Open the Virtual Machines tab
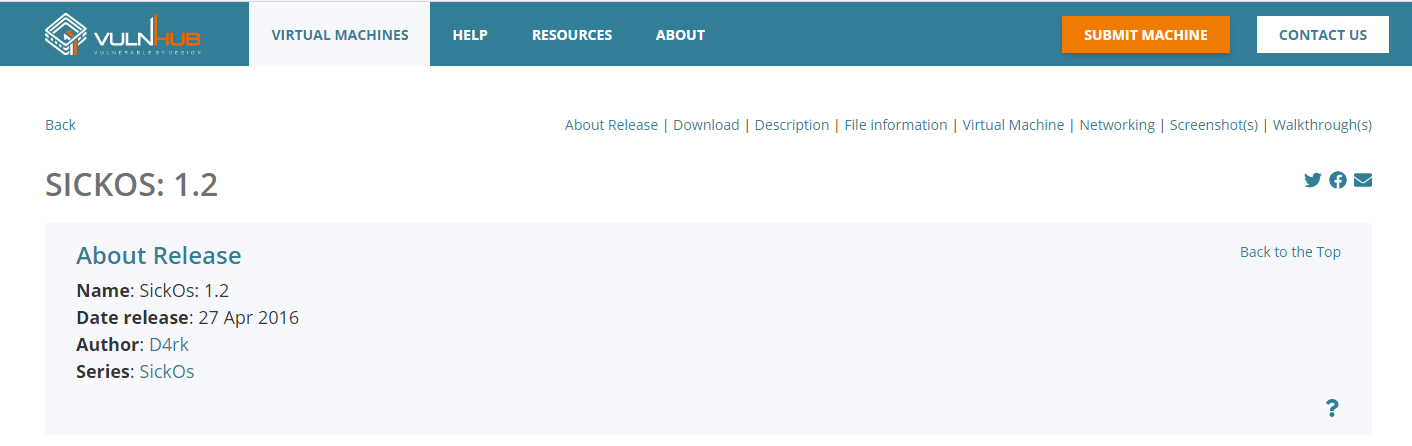 (340, 34)
